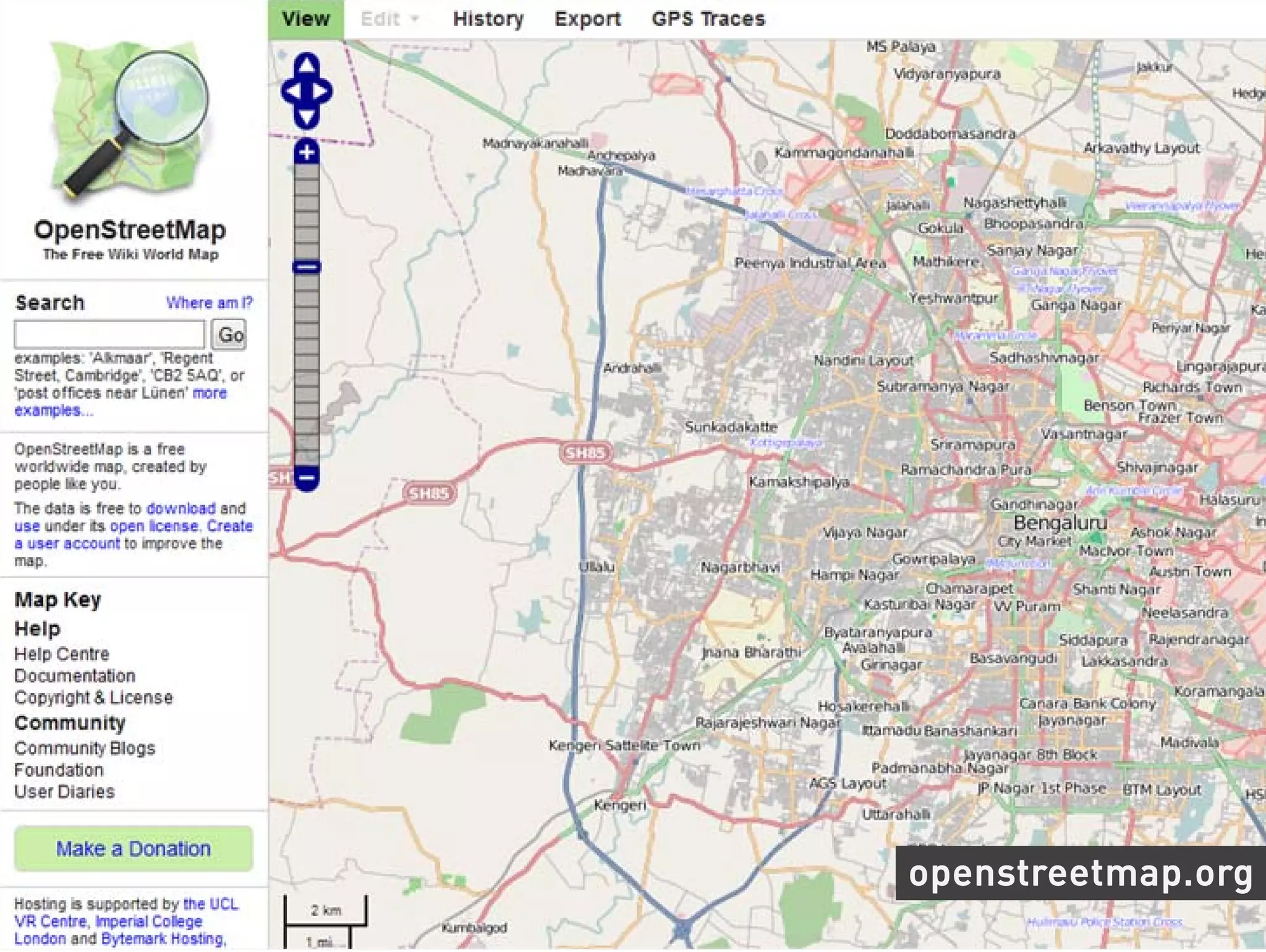This screenshot has height=952, width=1266.
Task: Click the OpenStreetMap logo image
Action: tap(130, 121)
